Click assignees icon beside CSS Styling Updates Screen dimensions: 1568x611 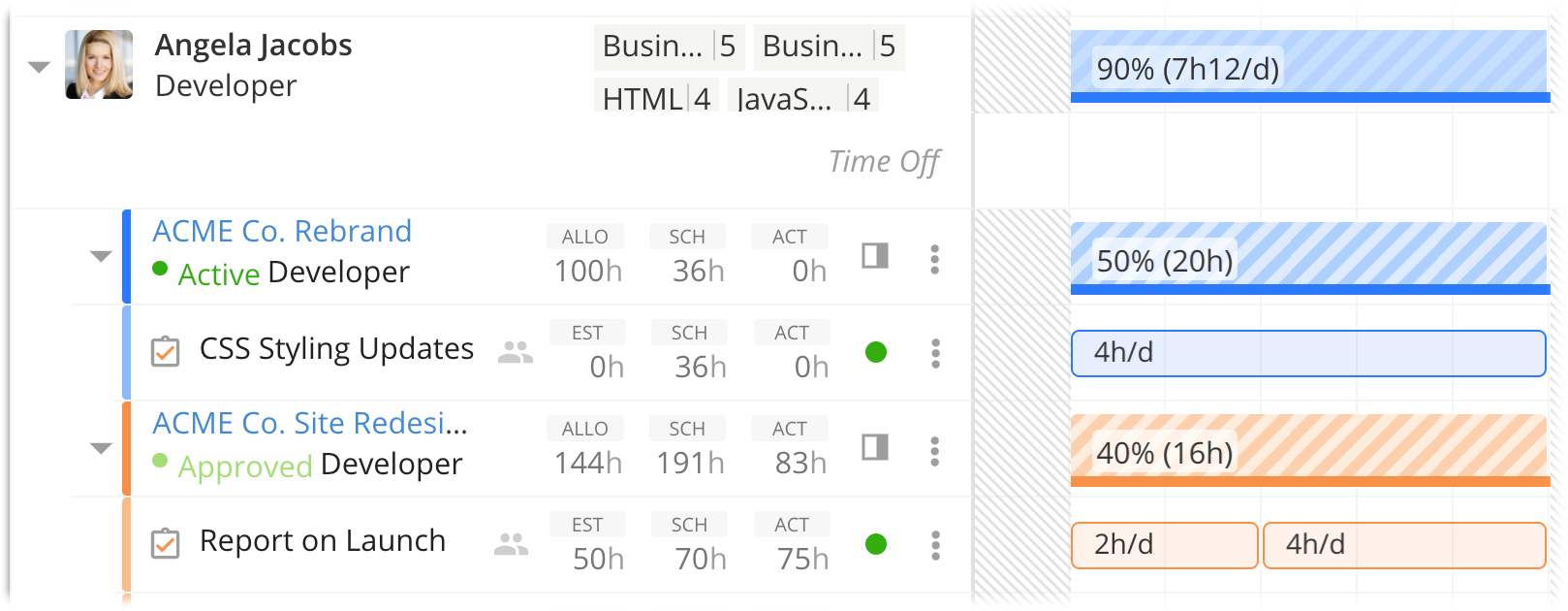(515, 352)
